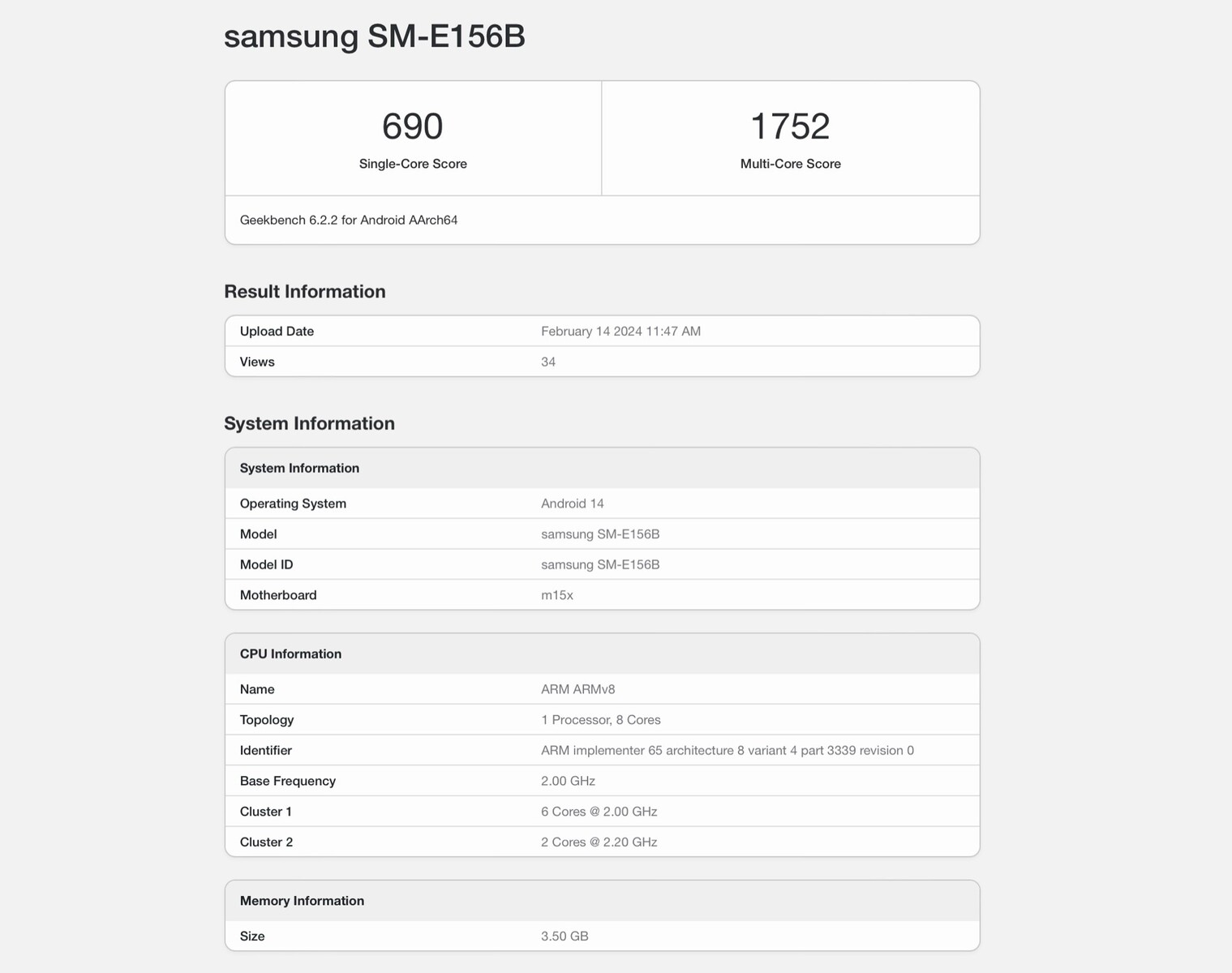Click the Geekbench 6.2.2 for Android AArch64 text
The width and height of the screenshot is (1232, 973).
pyautogui.click(x=349, y=220)
